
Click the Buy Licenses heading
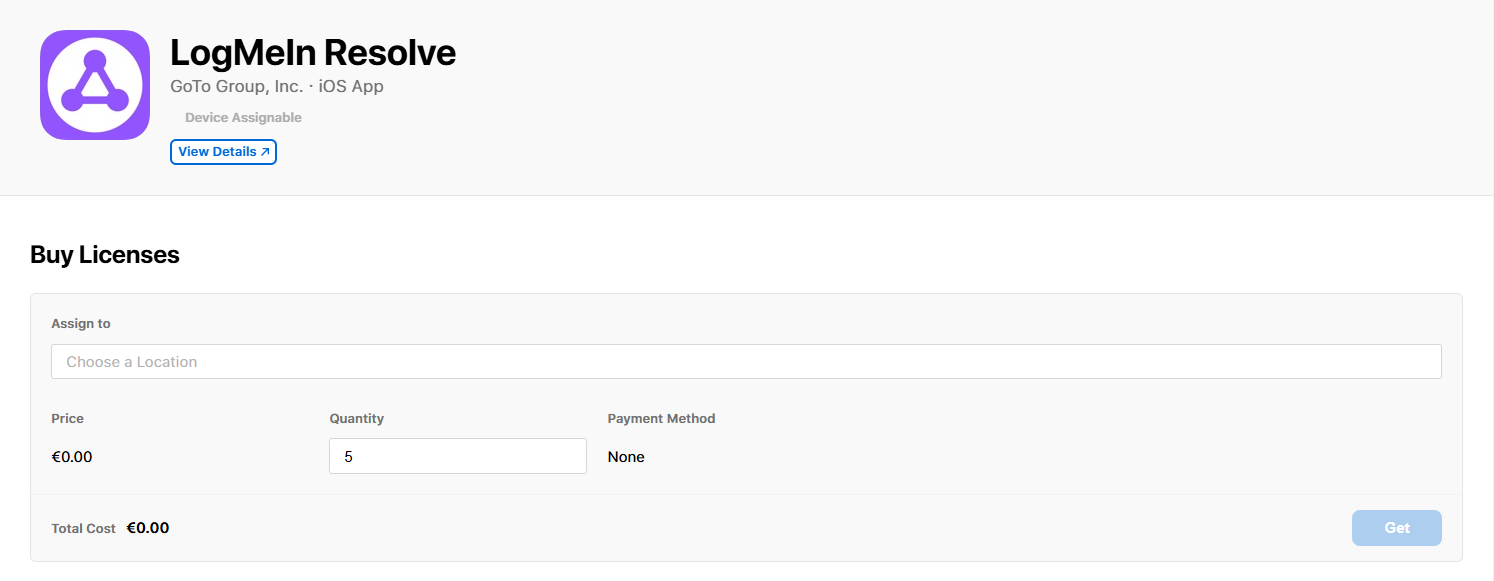coord(105,255)
